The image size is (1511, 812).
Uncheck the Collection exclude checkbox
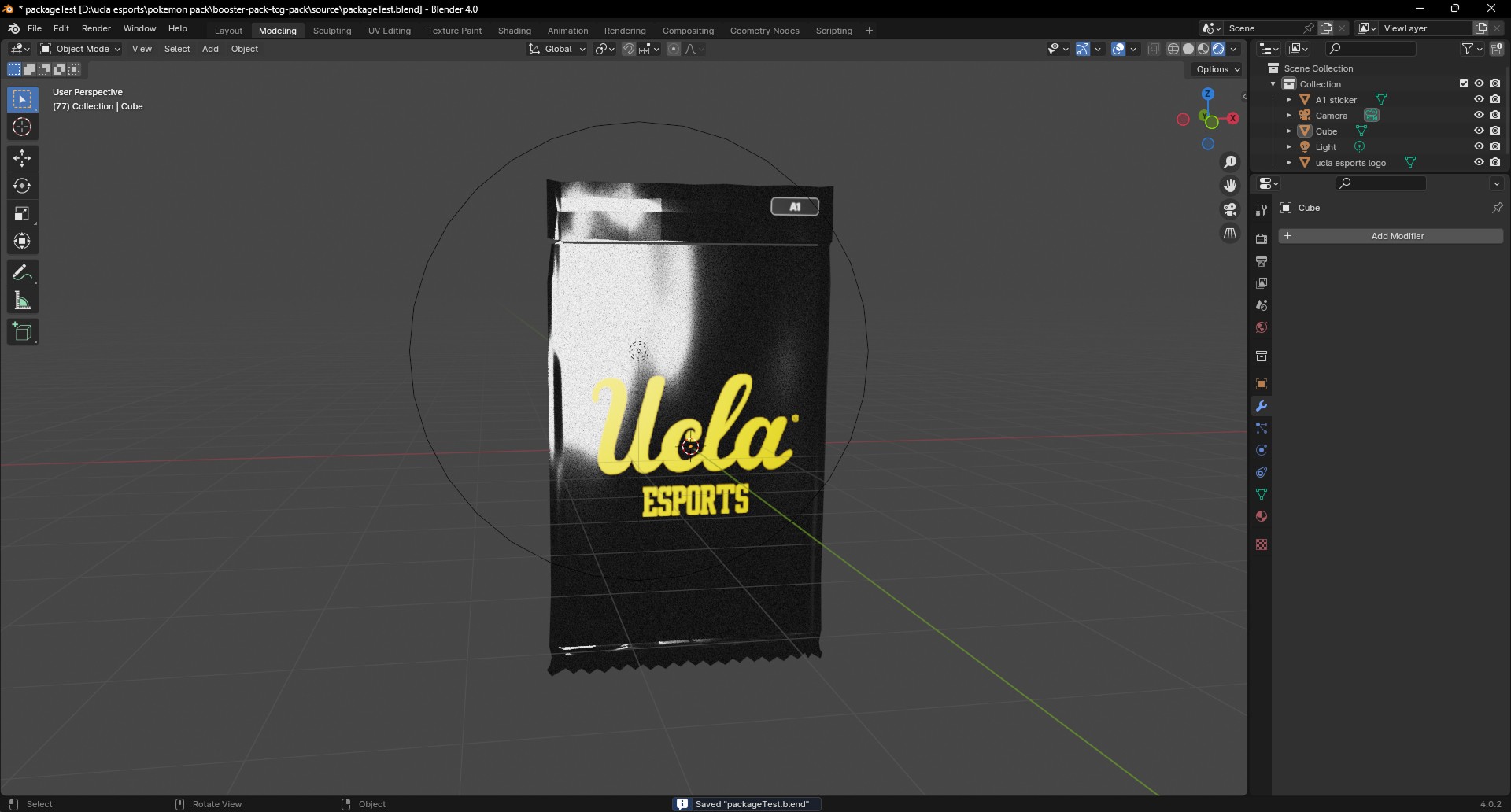[x=1464, y=83]
